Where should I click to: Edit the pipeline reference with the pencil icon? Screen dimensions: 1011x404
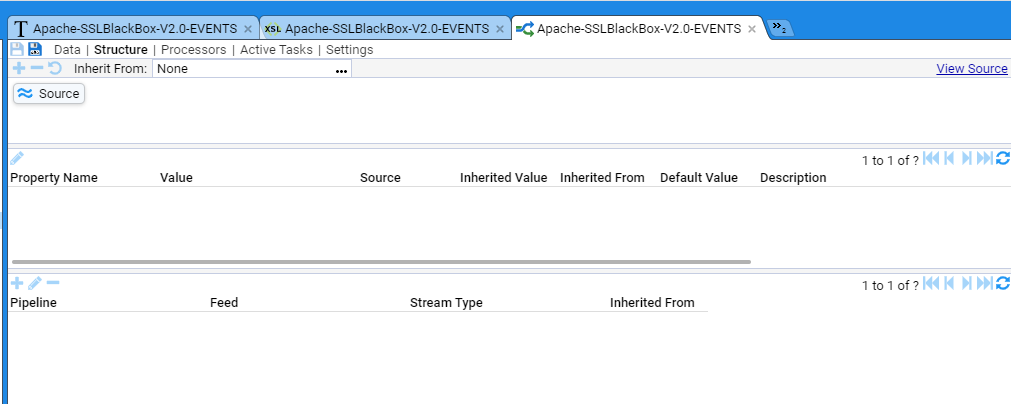pos(35,283)
